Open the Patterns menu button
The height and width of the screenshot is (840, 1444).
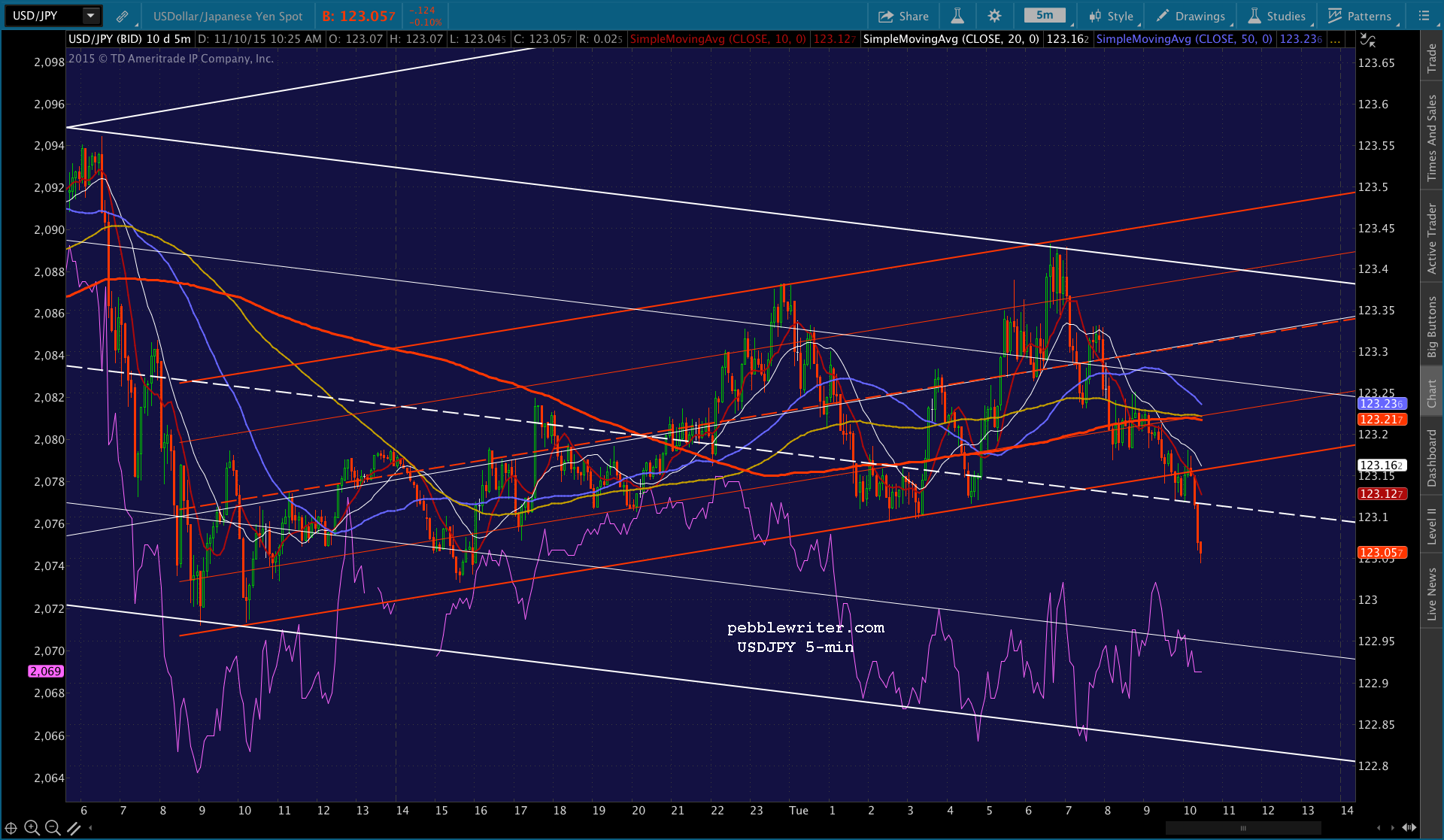[x=1360, y=16]
